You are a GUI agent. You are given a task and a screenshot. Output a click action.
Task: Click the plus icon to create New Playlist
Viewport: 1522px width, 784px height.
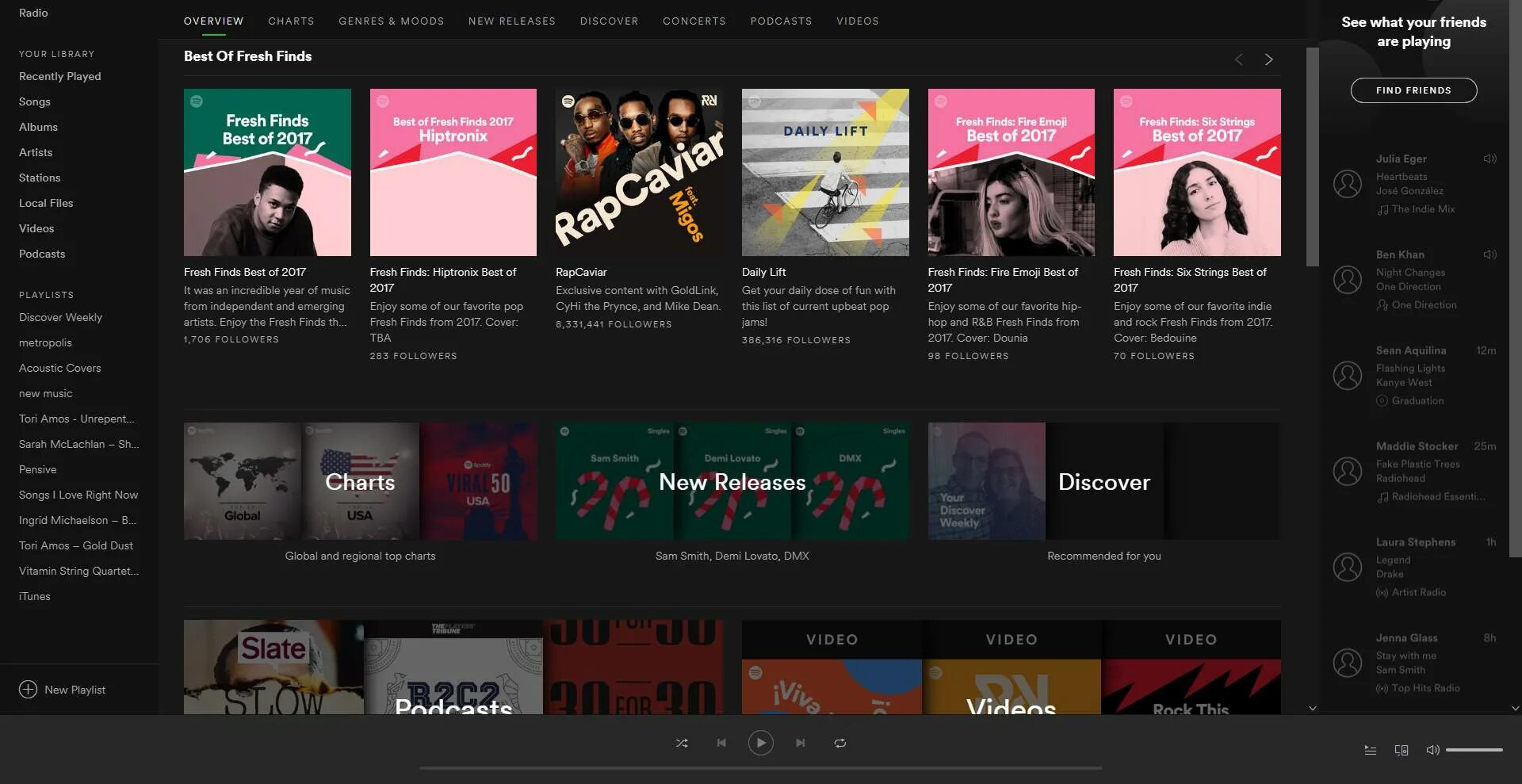point(29,690)
